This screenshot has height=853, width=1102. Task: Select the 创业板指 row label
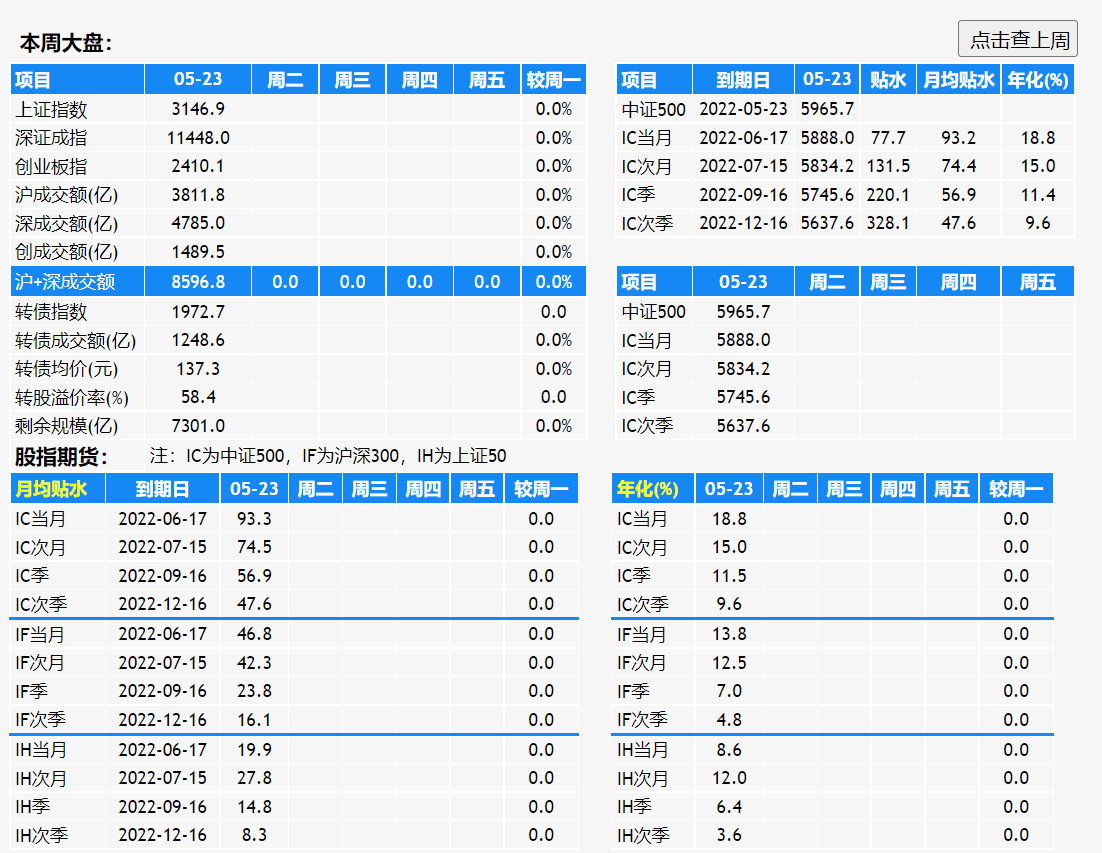click(52, 166)
